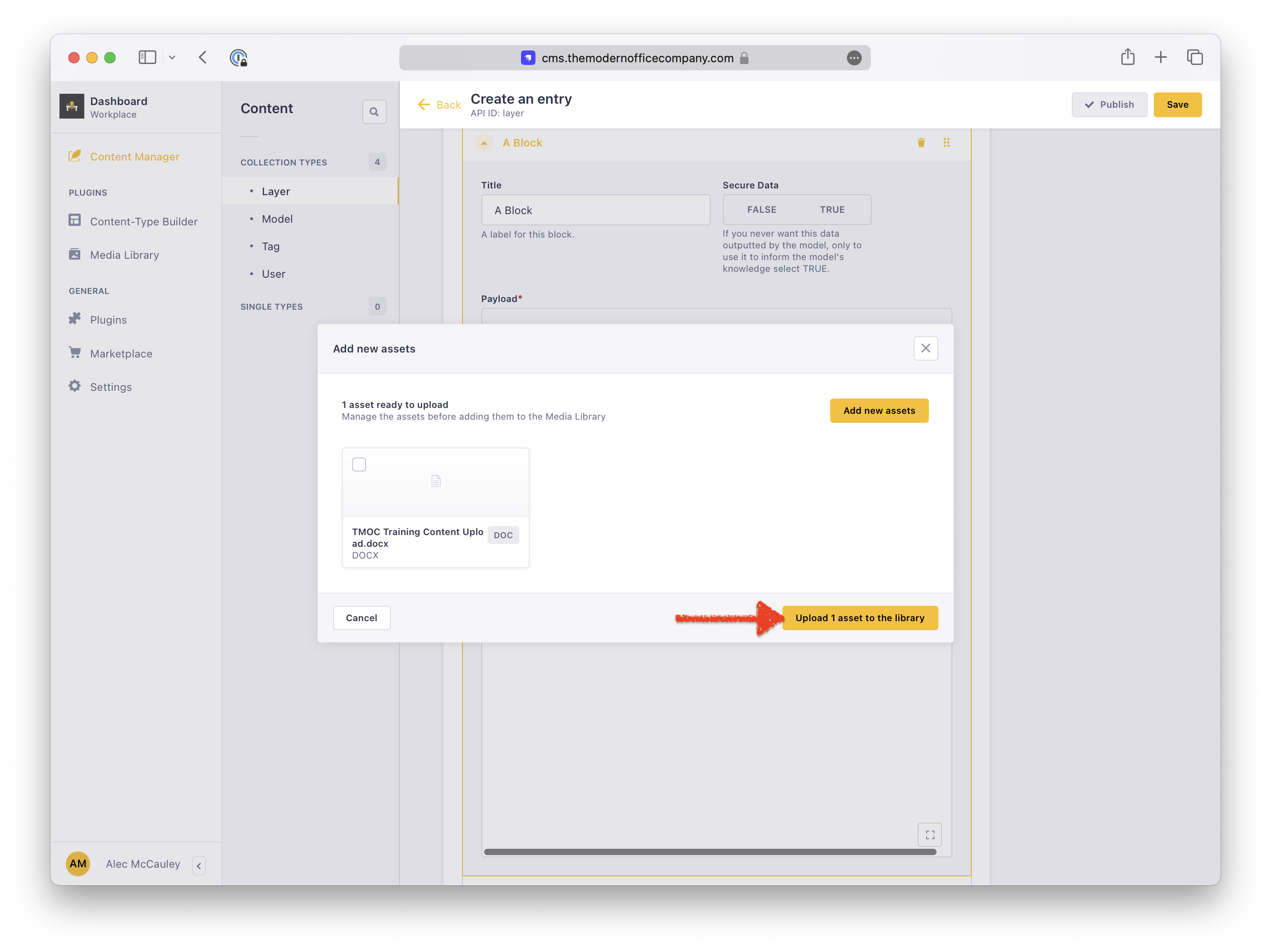Close the Add new assets dialog
This screenshot has width=1271, height=952.
point(925,348)
